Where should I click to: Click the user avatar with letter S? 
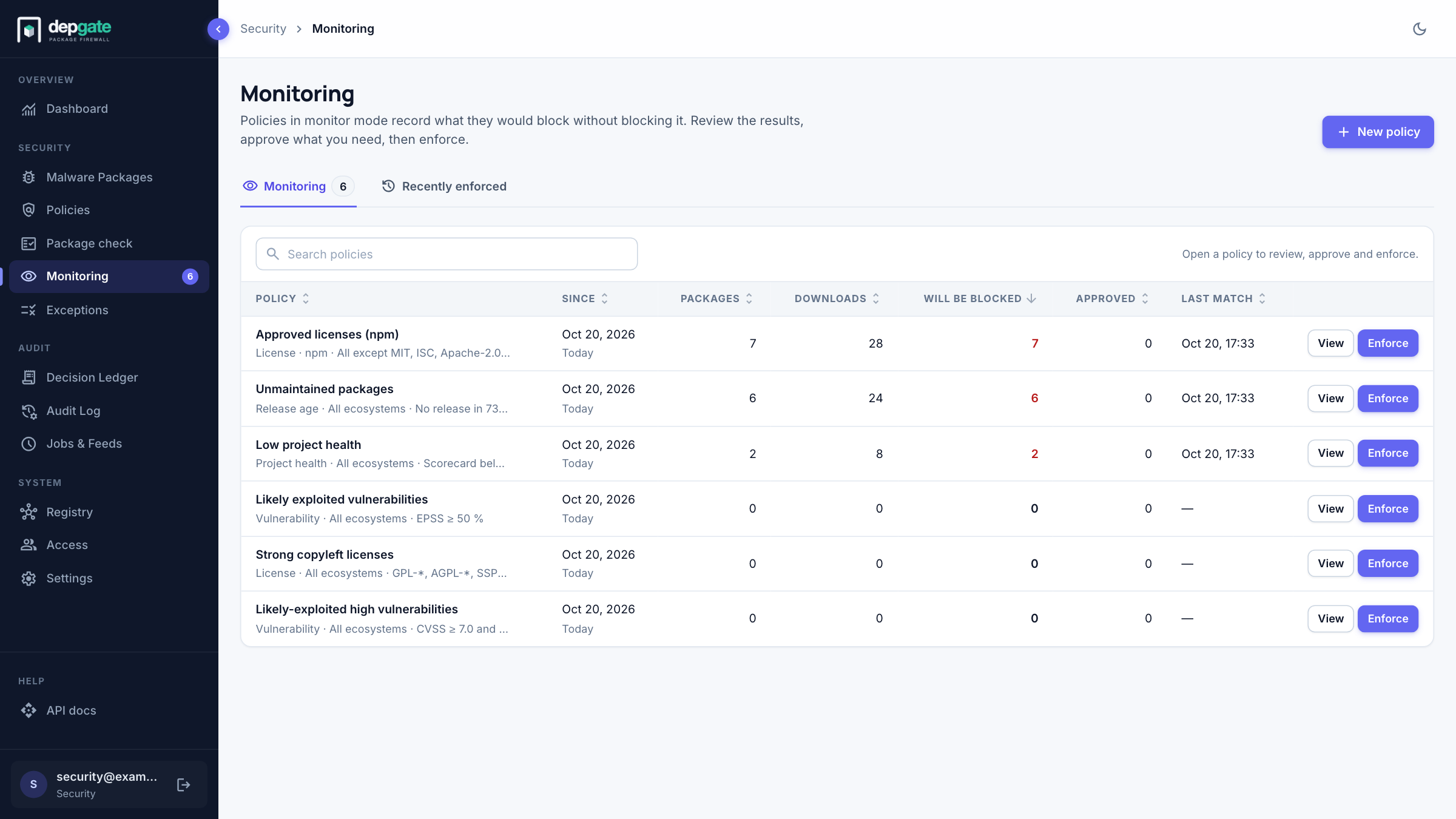(x=33, y=784)
